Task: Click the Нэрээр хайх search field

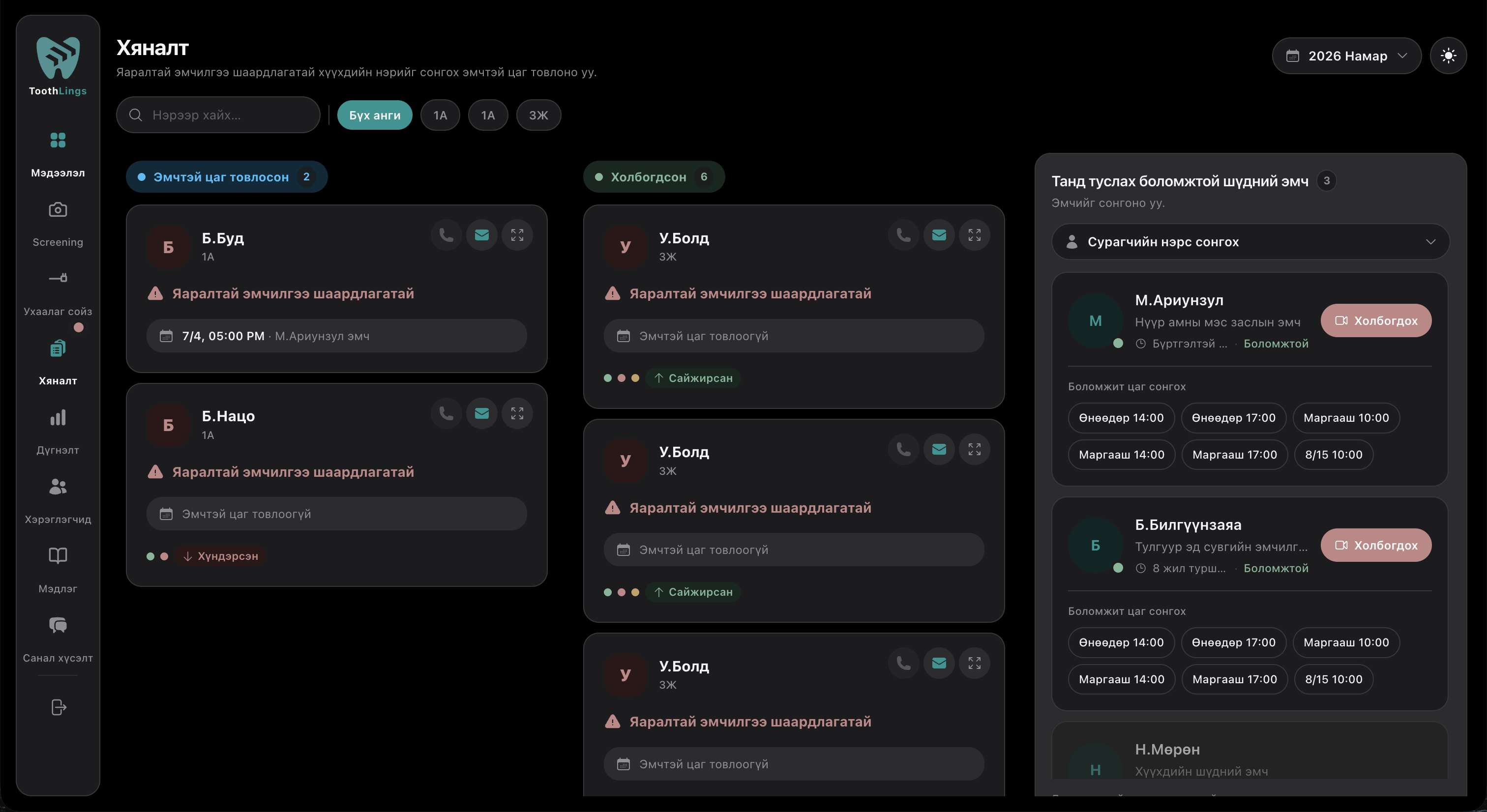Action: coord(218,115)
